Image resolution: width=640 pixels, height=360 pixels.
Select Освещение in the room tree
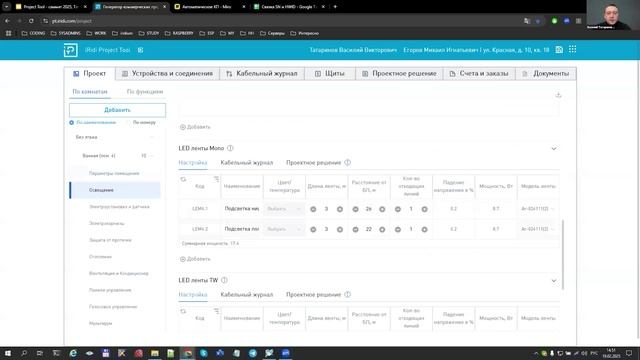[115, 190]
